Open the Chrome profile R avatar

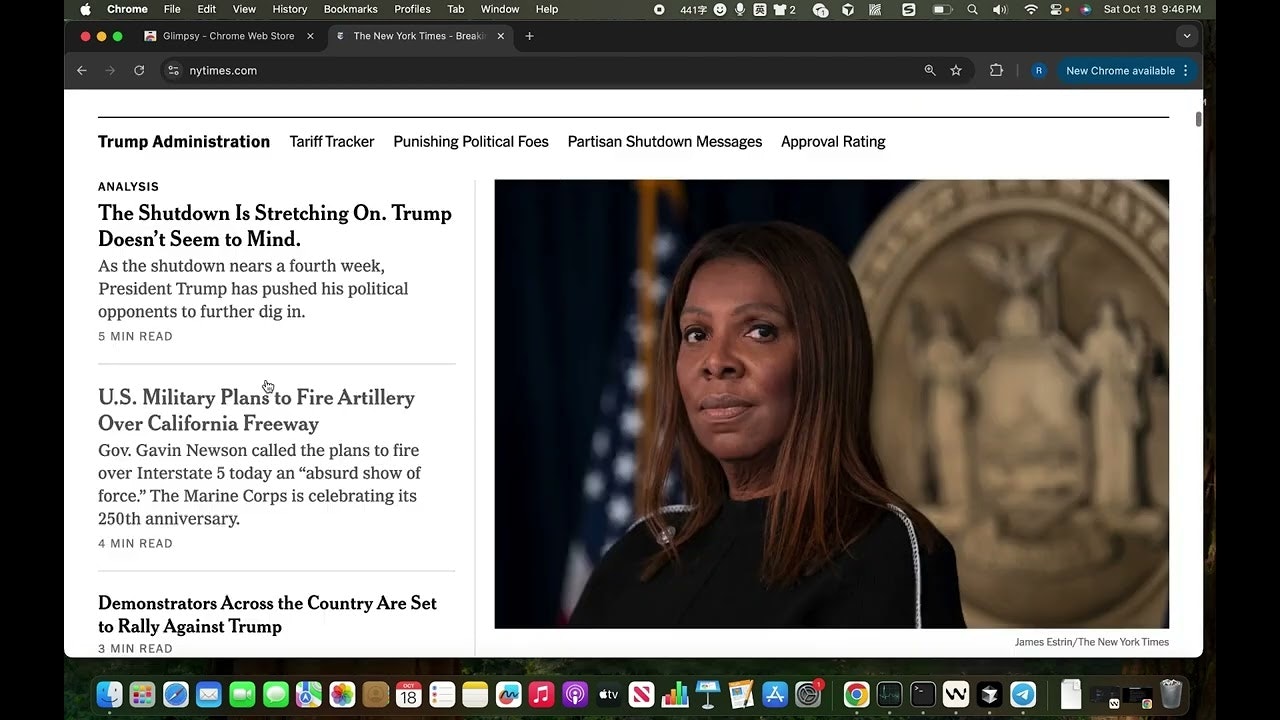1039,70
